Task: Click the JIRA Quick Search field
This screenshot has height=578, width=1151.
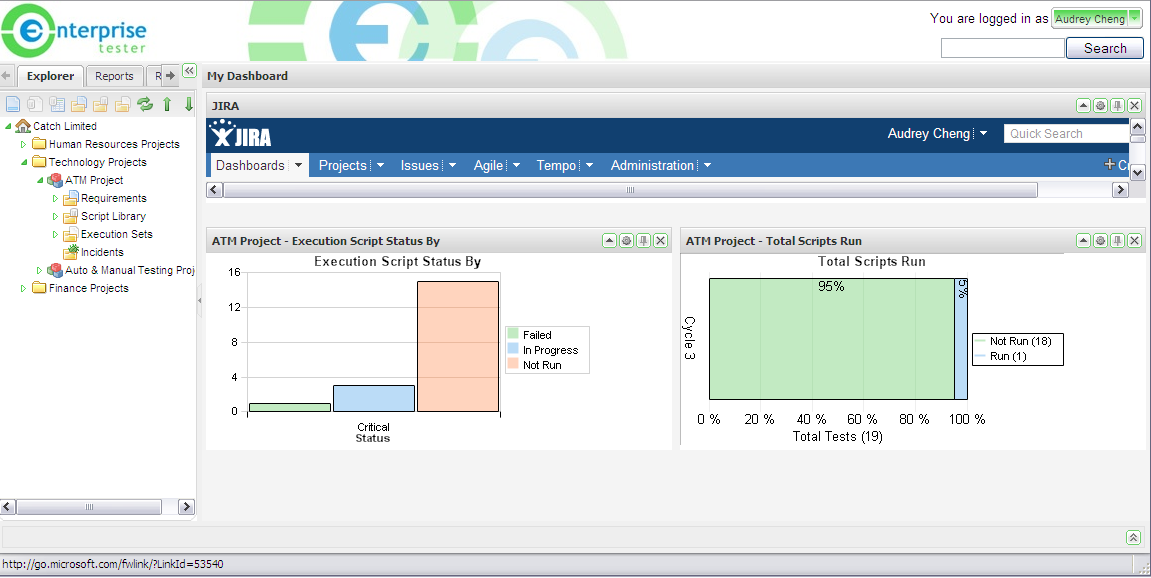Action: coord(1066,133)
